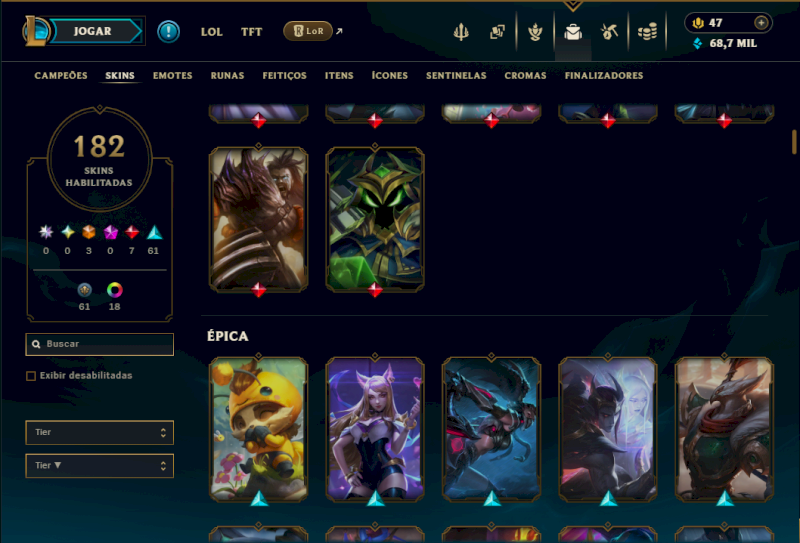Open the Profile crest icon
The width and height of the screenshot is (800, 543).
pyautogui.click(x=535, y=32)
